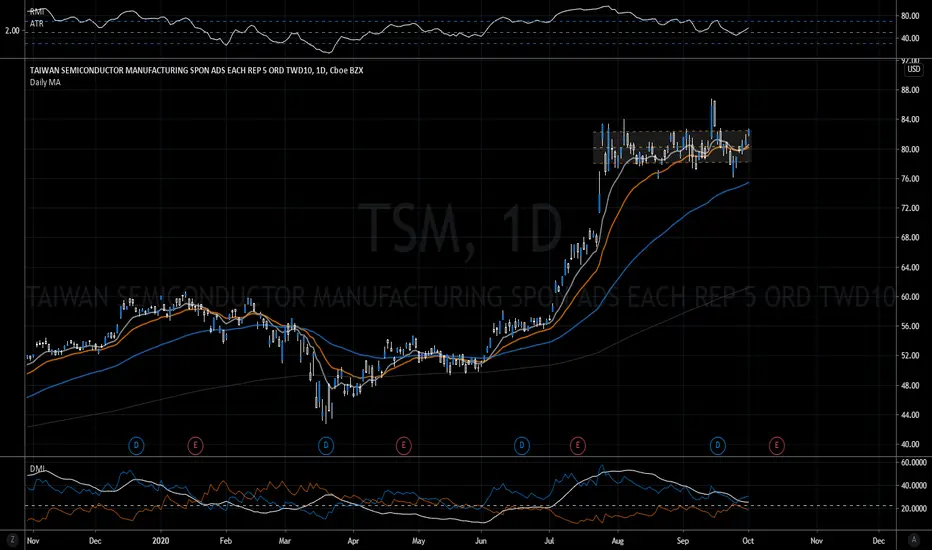Click the 84.00 price scale label
The height and width of the screenshot is (550, 932).
pos(910,120)
